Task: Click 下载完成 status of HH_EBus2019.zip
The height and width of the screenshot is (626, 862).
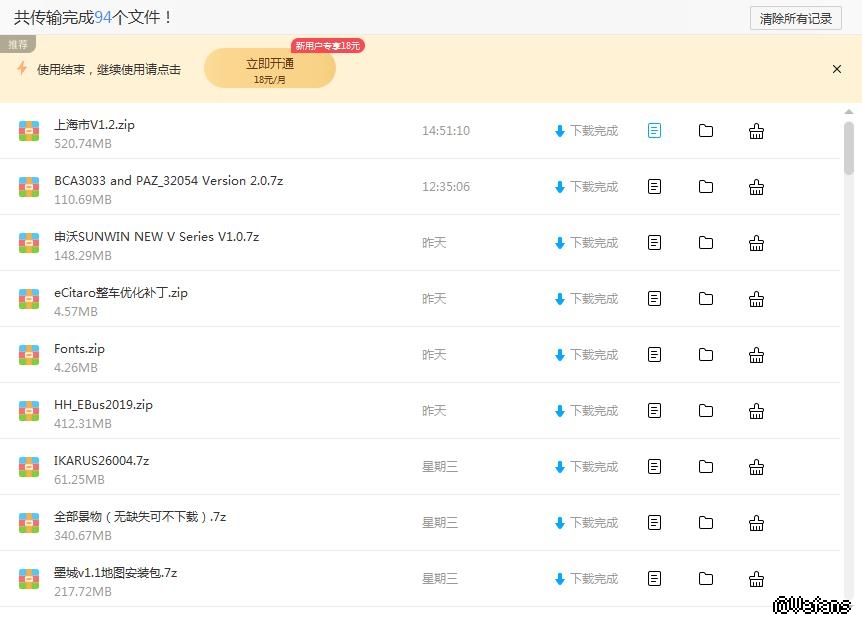Action: click(587, 411)
